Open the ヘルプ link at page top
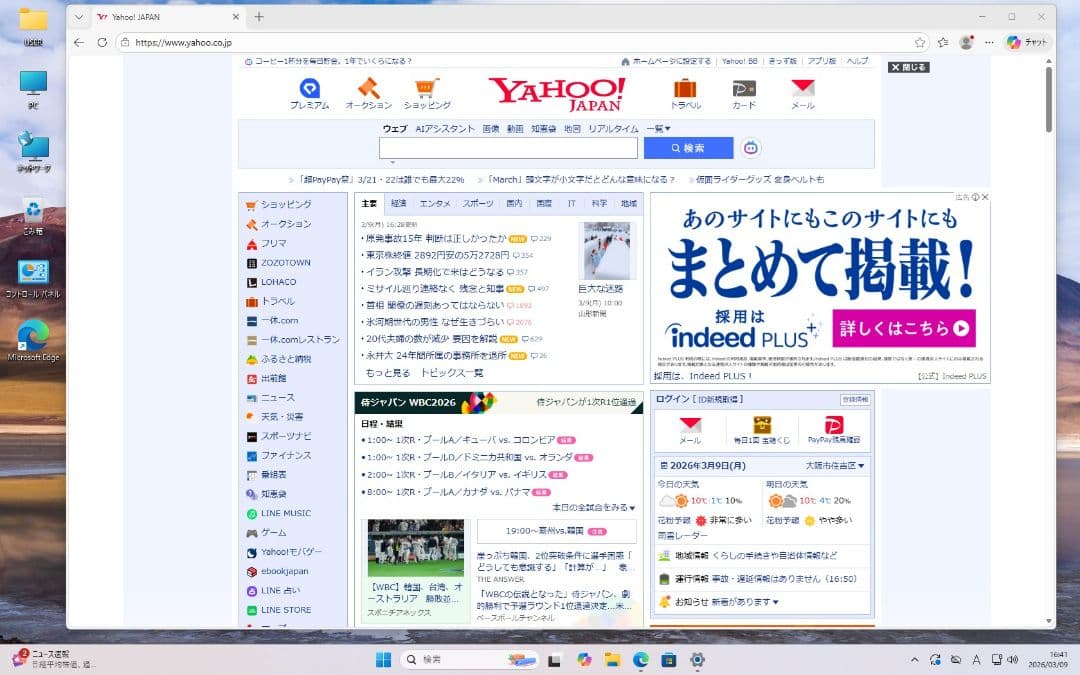 [x=857, y=61]
